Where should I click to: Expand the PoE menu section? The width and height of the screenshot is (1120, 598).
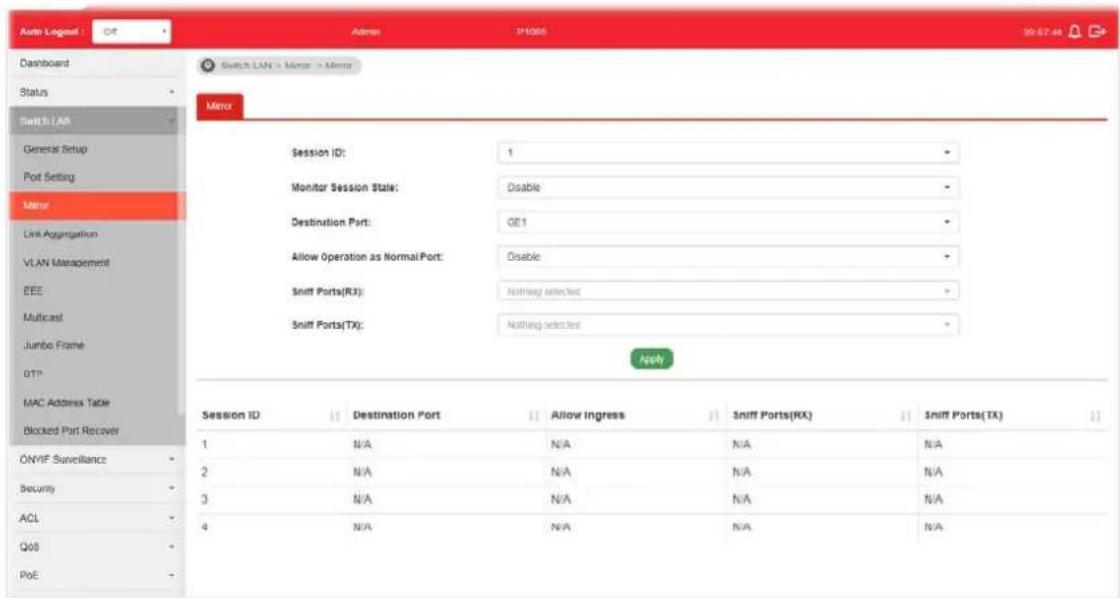96,575
